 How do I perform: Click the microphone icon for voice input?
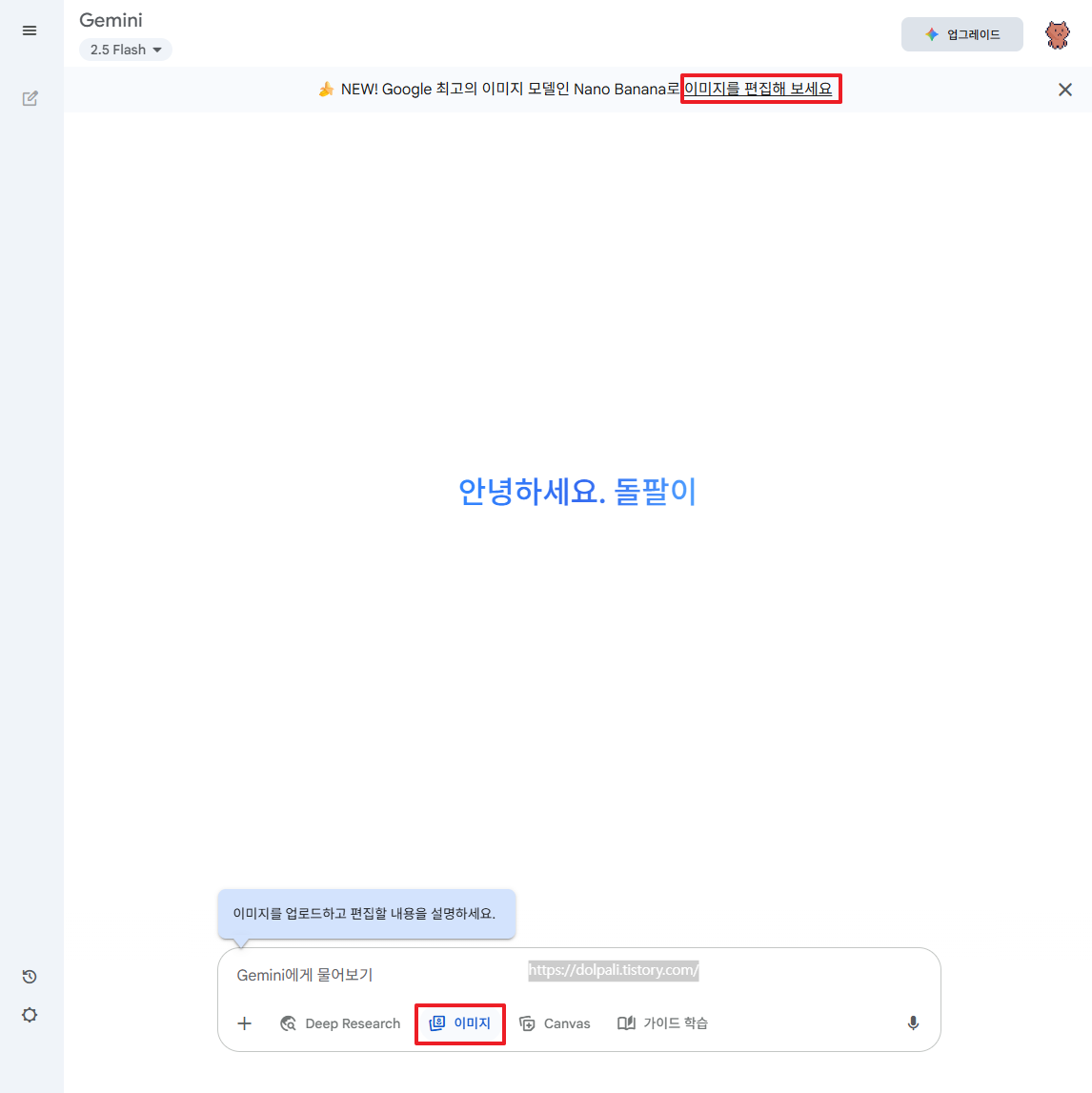click(x=912, y=1022)
